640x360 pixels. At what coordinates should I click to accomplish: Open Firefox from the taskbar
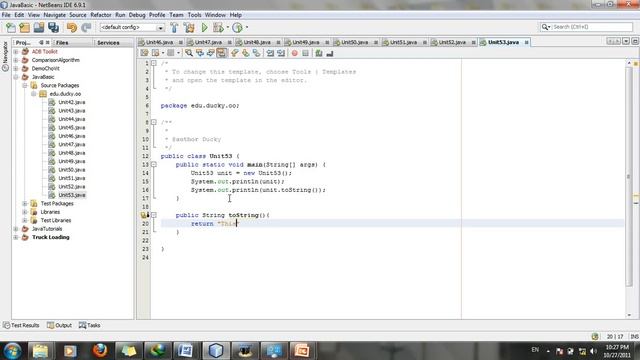(x=100, y=351)
